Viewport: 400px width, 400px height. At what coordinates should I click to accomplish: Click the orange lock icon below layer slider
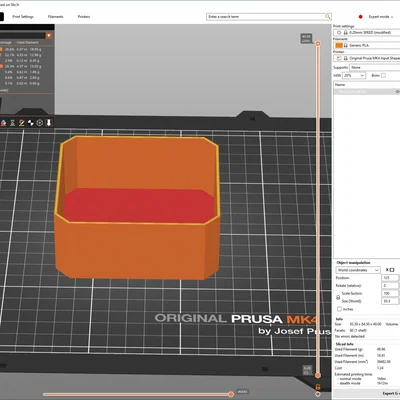pyautogui.click(x=318, y=387)
